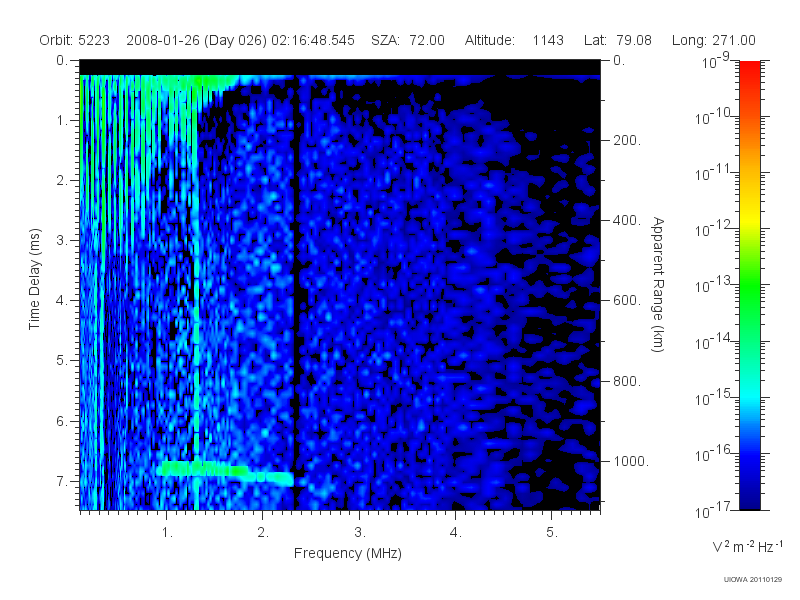
Task: Click the black band at top of spectrogram
Action: (340, 68)
